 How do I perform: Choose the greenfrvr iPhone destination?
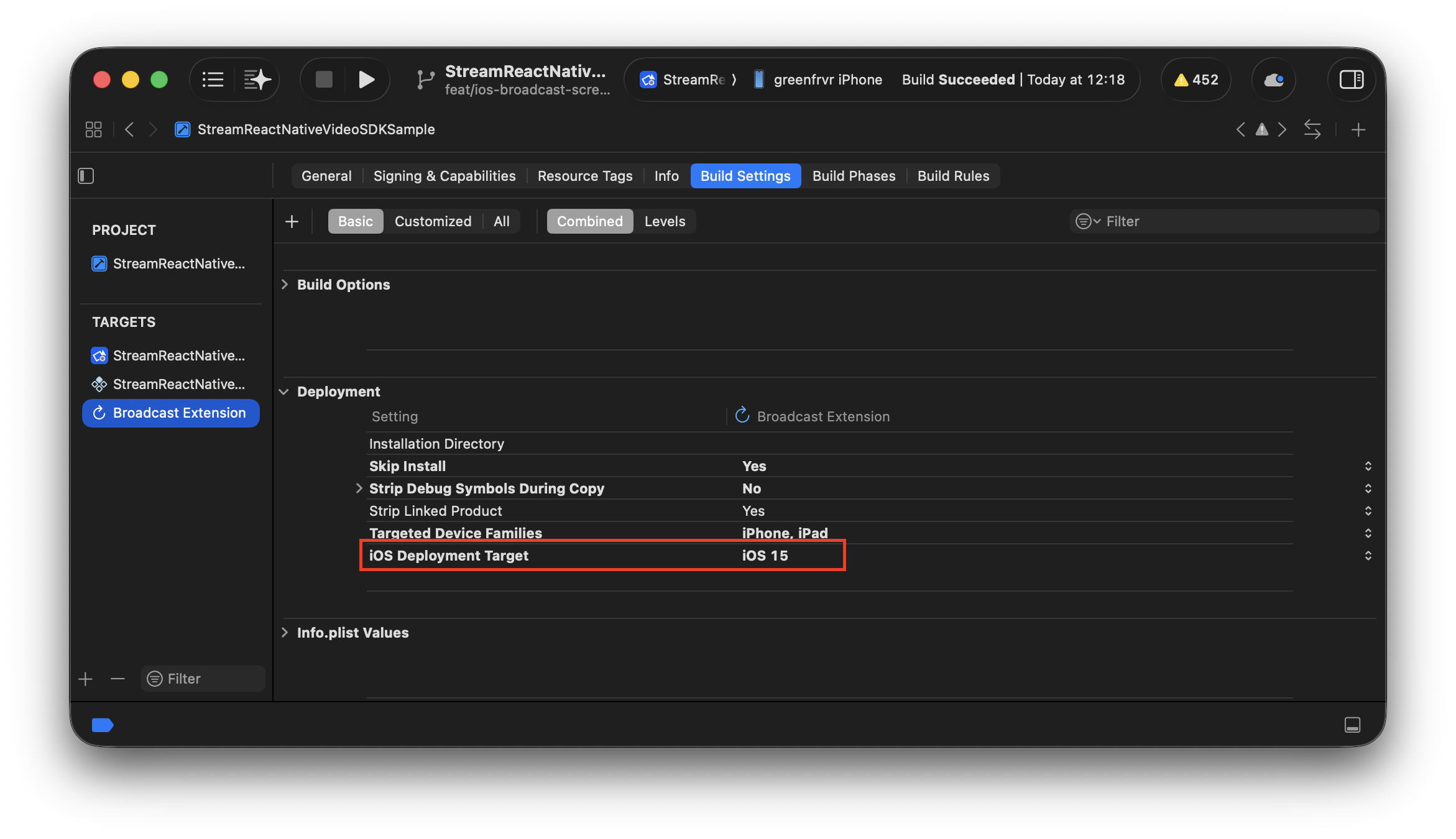(819, 80)
